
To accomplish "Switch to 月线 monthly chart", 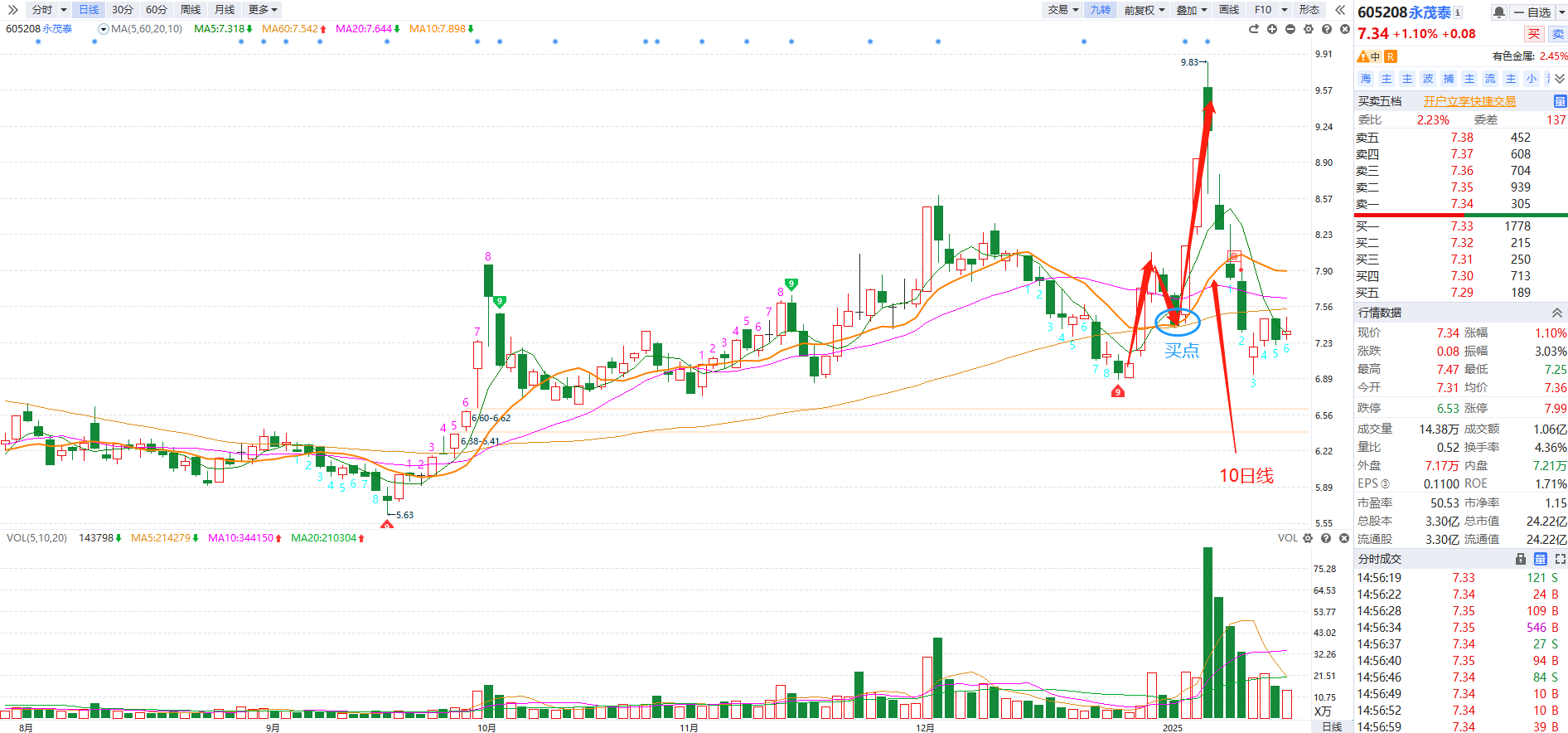I will 225,10.
